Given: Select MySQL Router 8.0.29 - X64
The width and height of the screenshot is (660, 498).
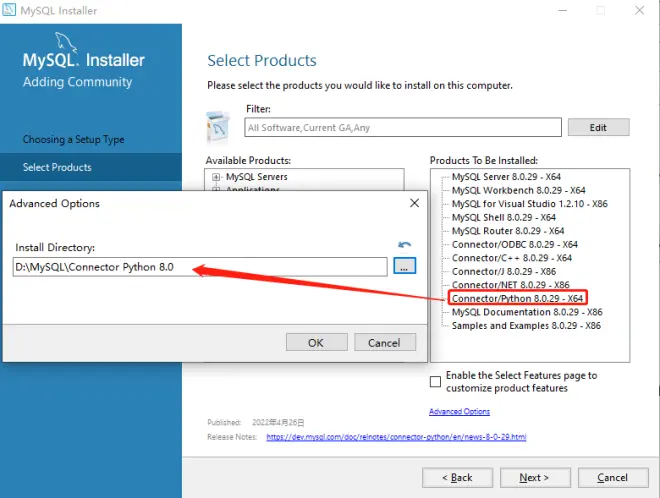Looking at the screenshot, I should 508,231.
